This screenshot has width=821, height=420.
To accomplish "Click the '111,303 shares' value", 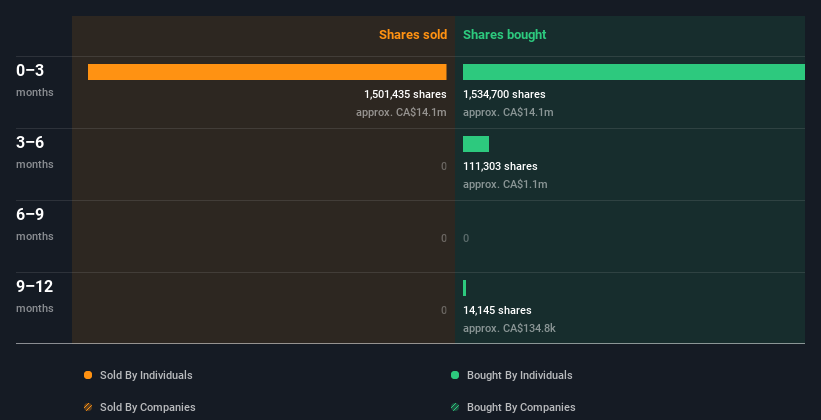I will point(500,166).
